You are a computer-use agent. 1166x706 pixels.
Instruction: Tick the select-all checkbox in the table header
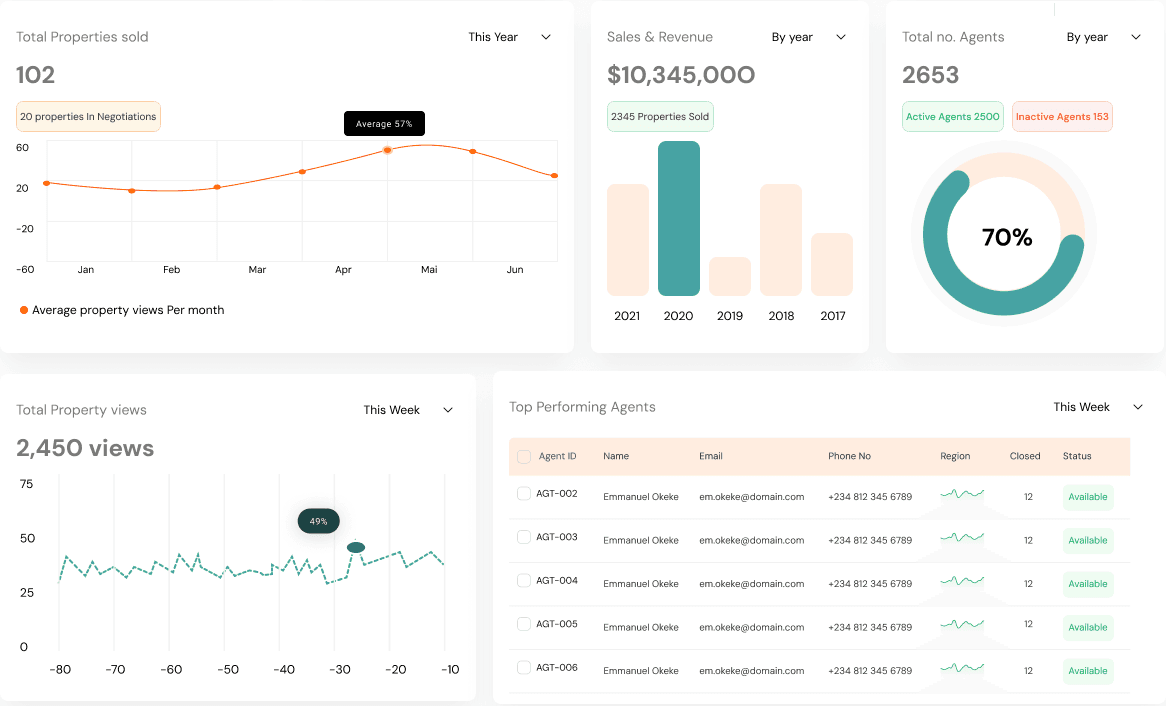524,456
